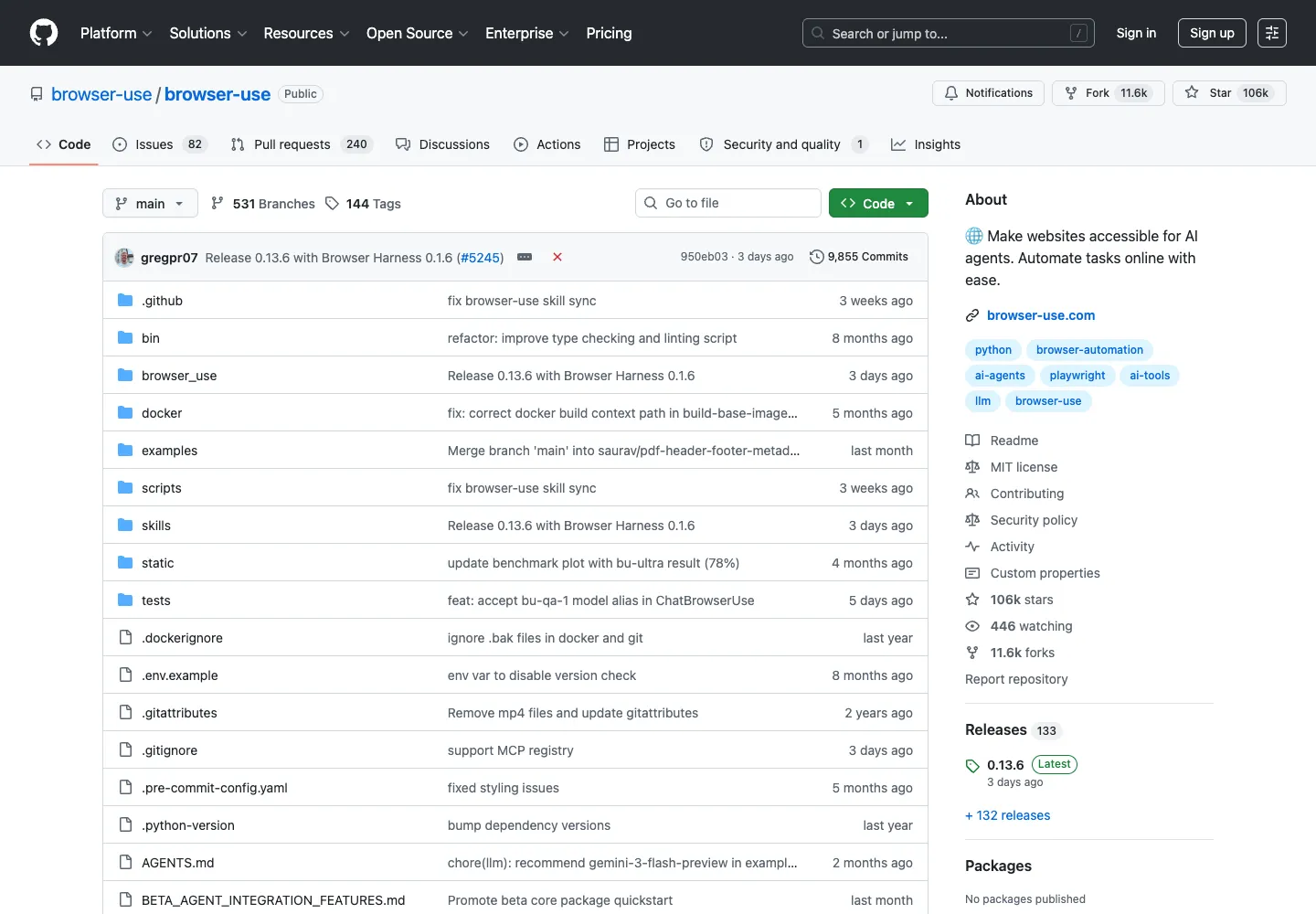This screenshot has height=914, width=1316.
Task: Click the playwright topic tag
Action: [1077, 376]
